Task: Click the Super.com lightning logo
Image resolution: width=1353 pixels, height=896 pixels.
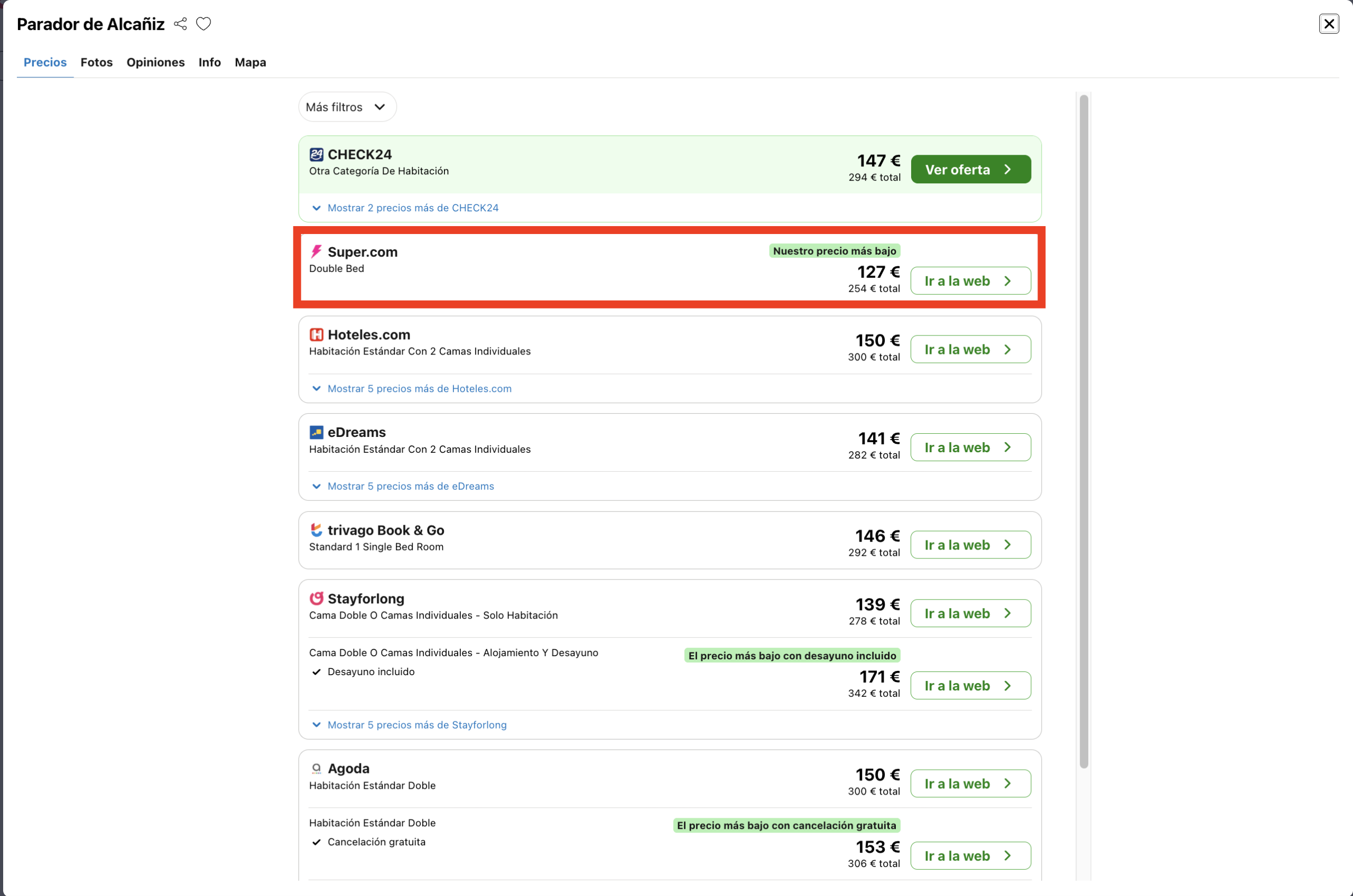Action: 316,251
